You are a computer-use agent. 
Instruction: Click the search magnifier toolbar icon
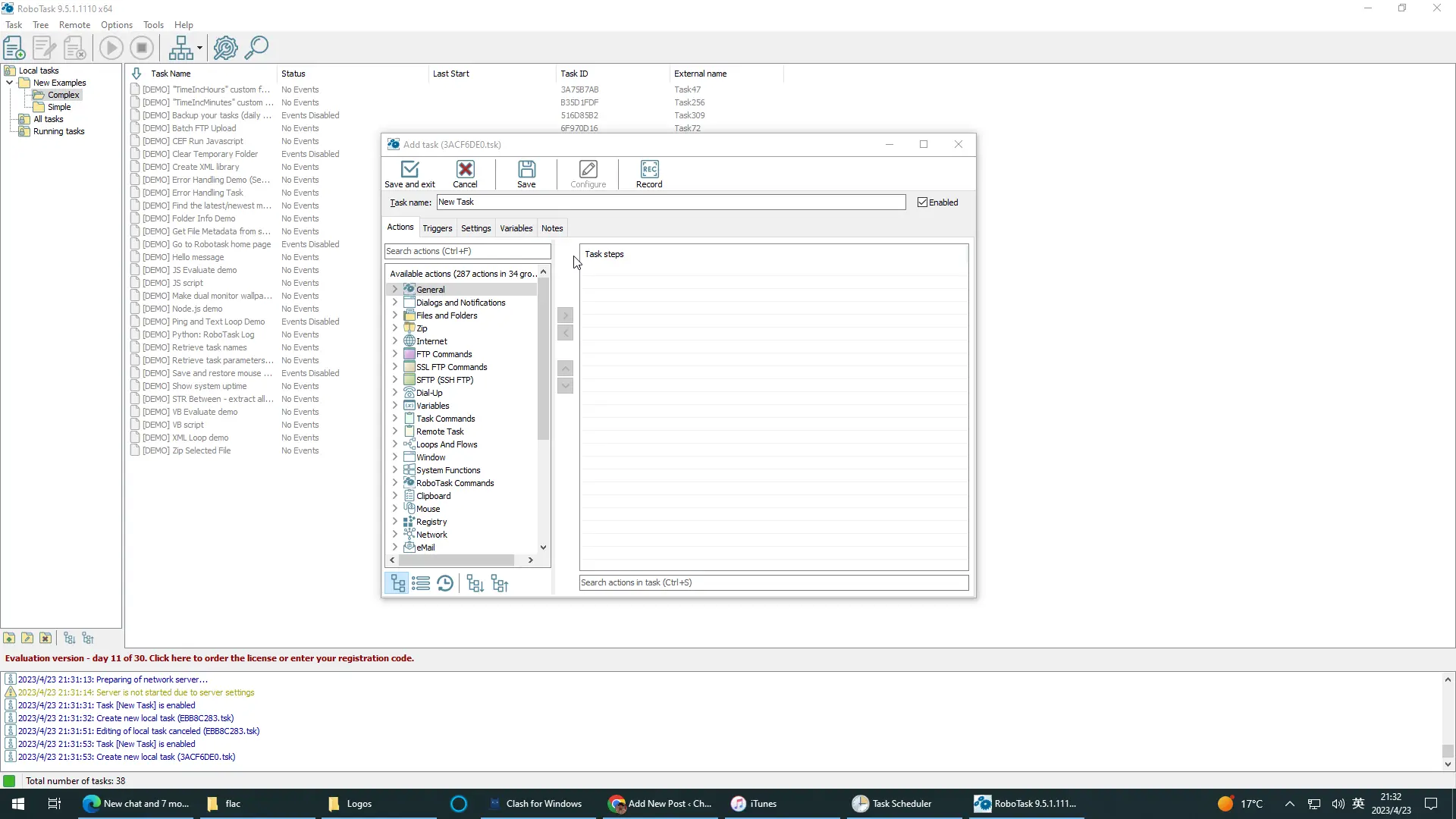click(257, 47)
